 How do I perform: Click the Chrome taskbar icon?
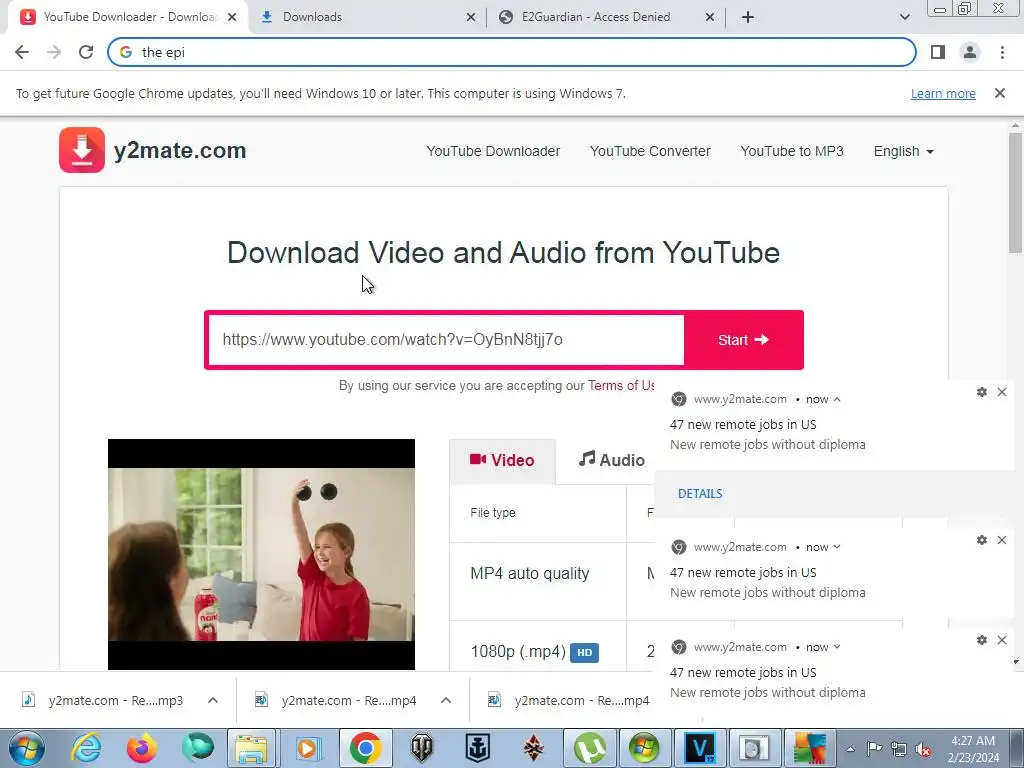click(365, 748)
